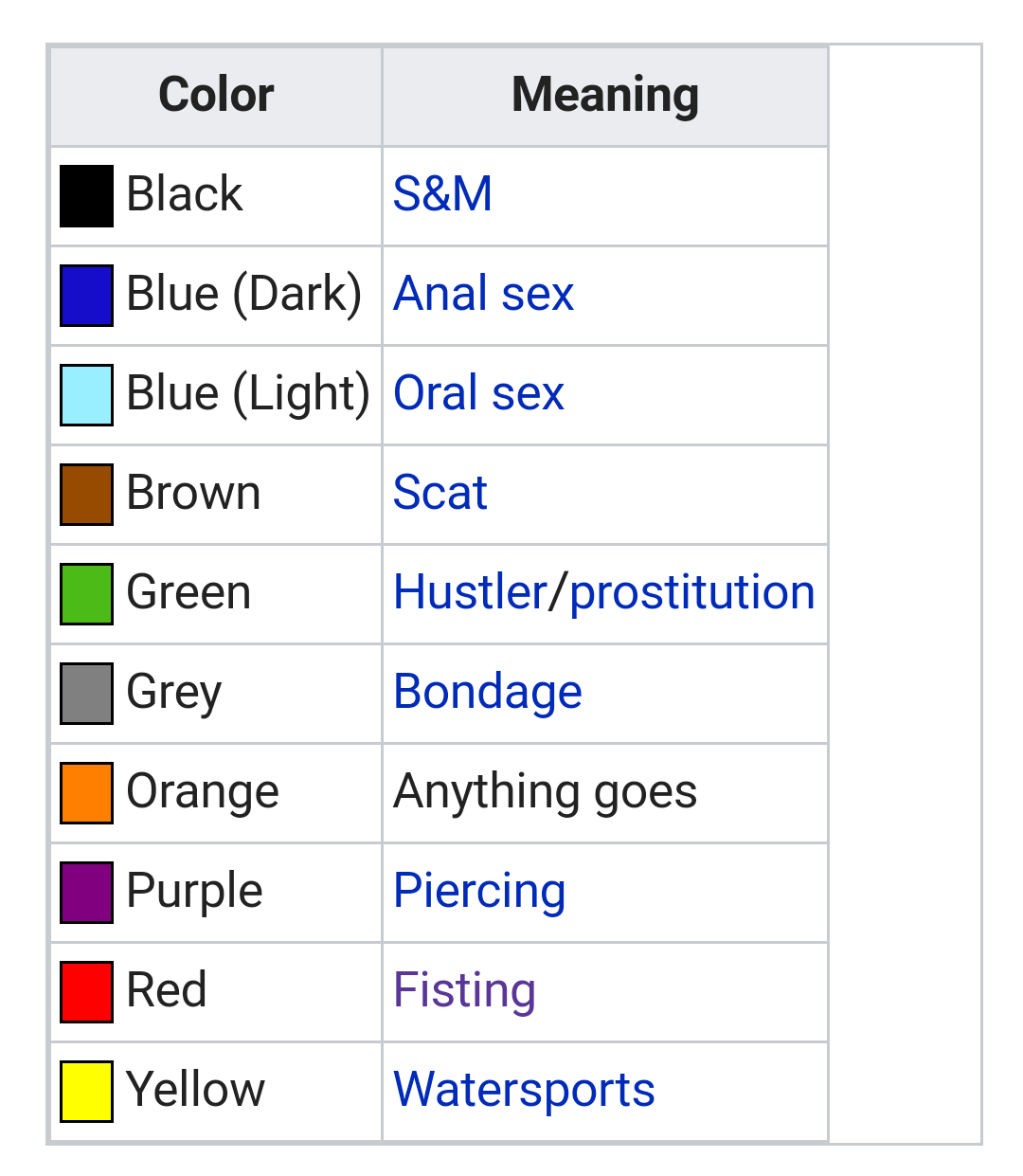This screenshot has width=1023, height=1176.
Task: Click the brown color swatch
Action: 86,495
